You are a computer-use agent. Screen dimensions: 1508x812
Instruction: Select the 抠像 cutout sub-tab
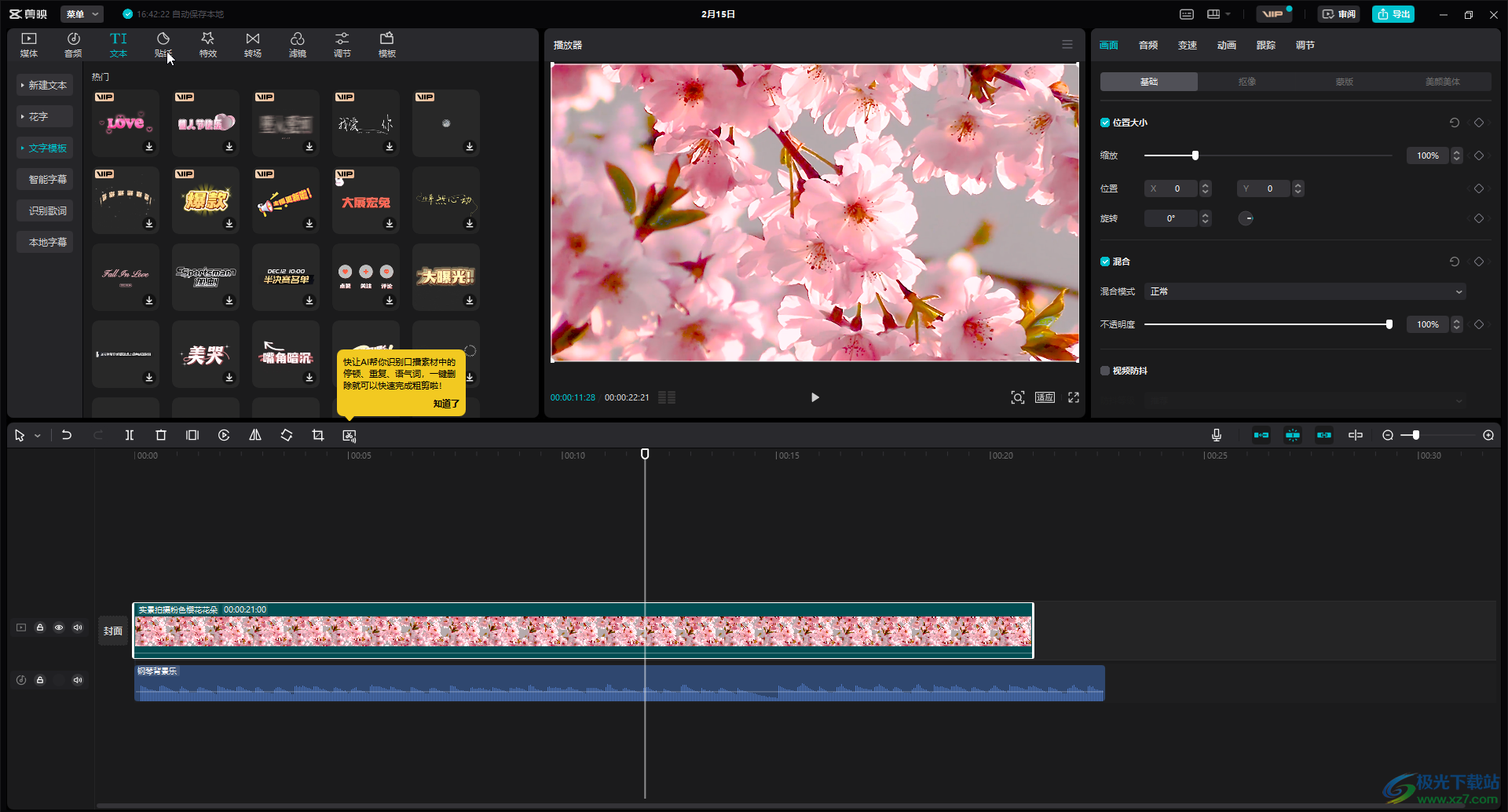tap(1246, 82)
